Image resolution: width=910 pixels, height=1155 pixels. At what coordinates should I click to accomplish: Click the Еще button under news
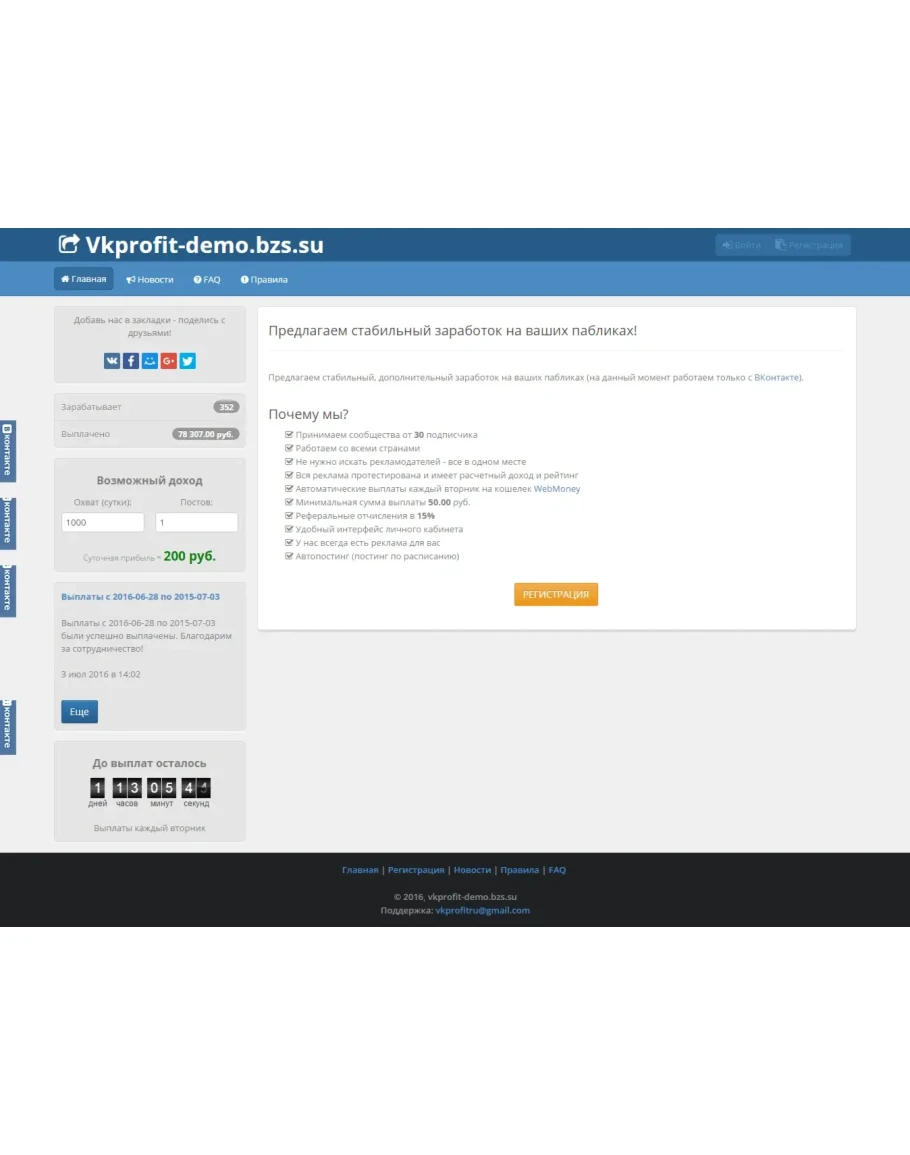79,712
